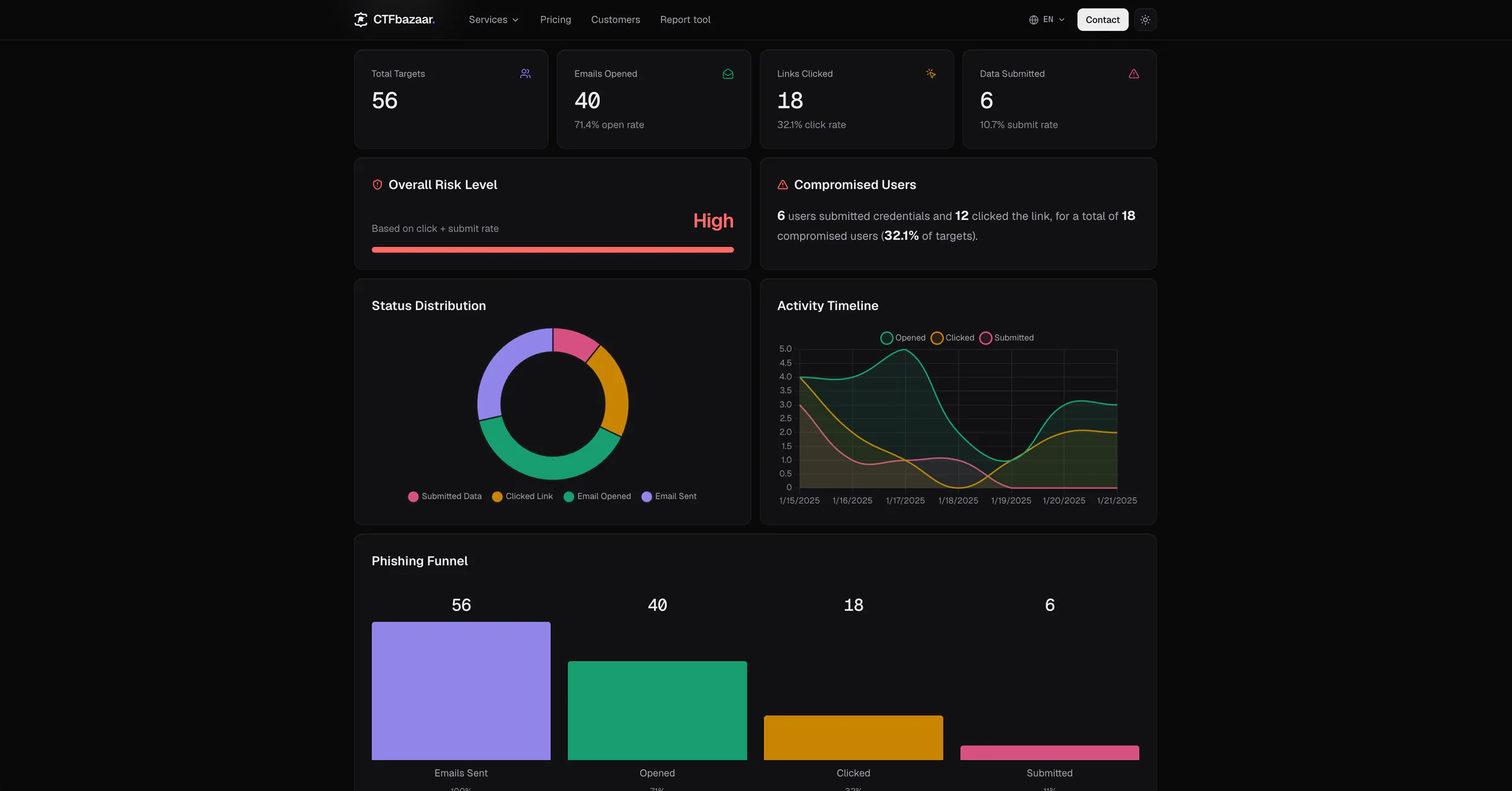The height and width of the screenshot is (791, 1512).
Task: Click the Total Targets value 56
Action: click(385, 101)
